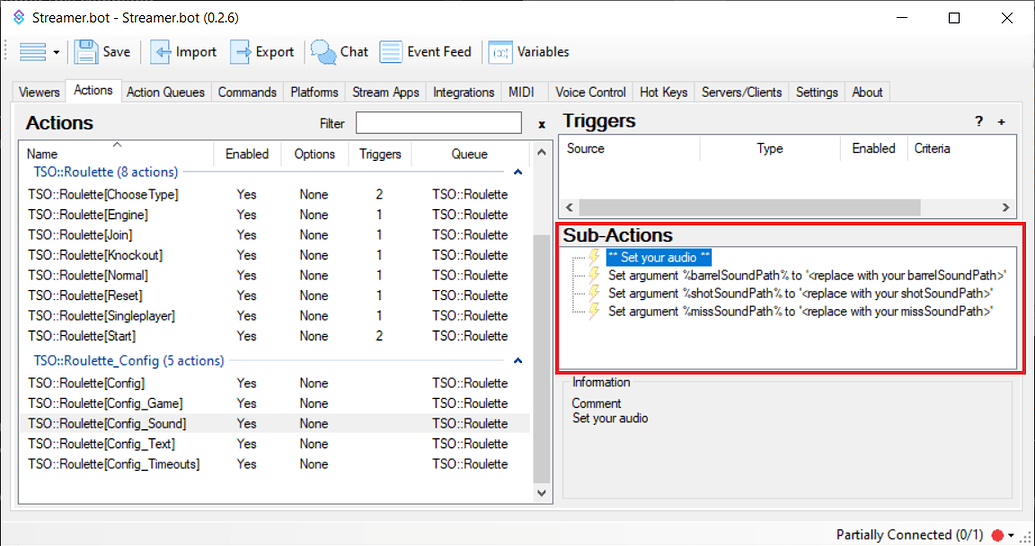Select the Actions tab
The width and height of the screenshot is (1035, 546).
tap(93, 90)
